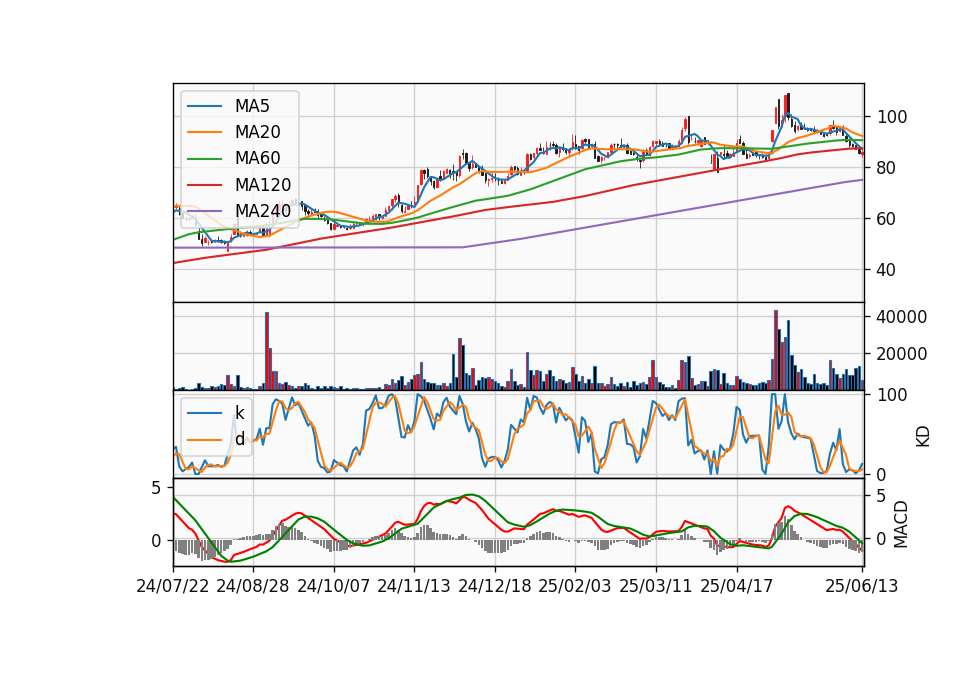Viewport: 960px width, 690px height.
Task: Click the MACD left axis value 5
Action: click(x=156, y=488)
